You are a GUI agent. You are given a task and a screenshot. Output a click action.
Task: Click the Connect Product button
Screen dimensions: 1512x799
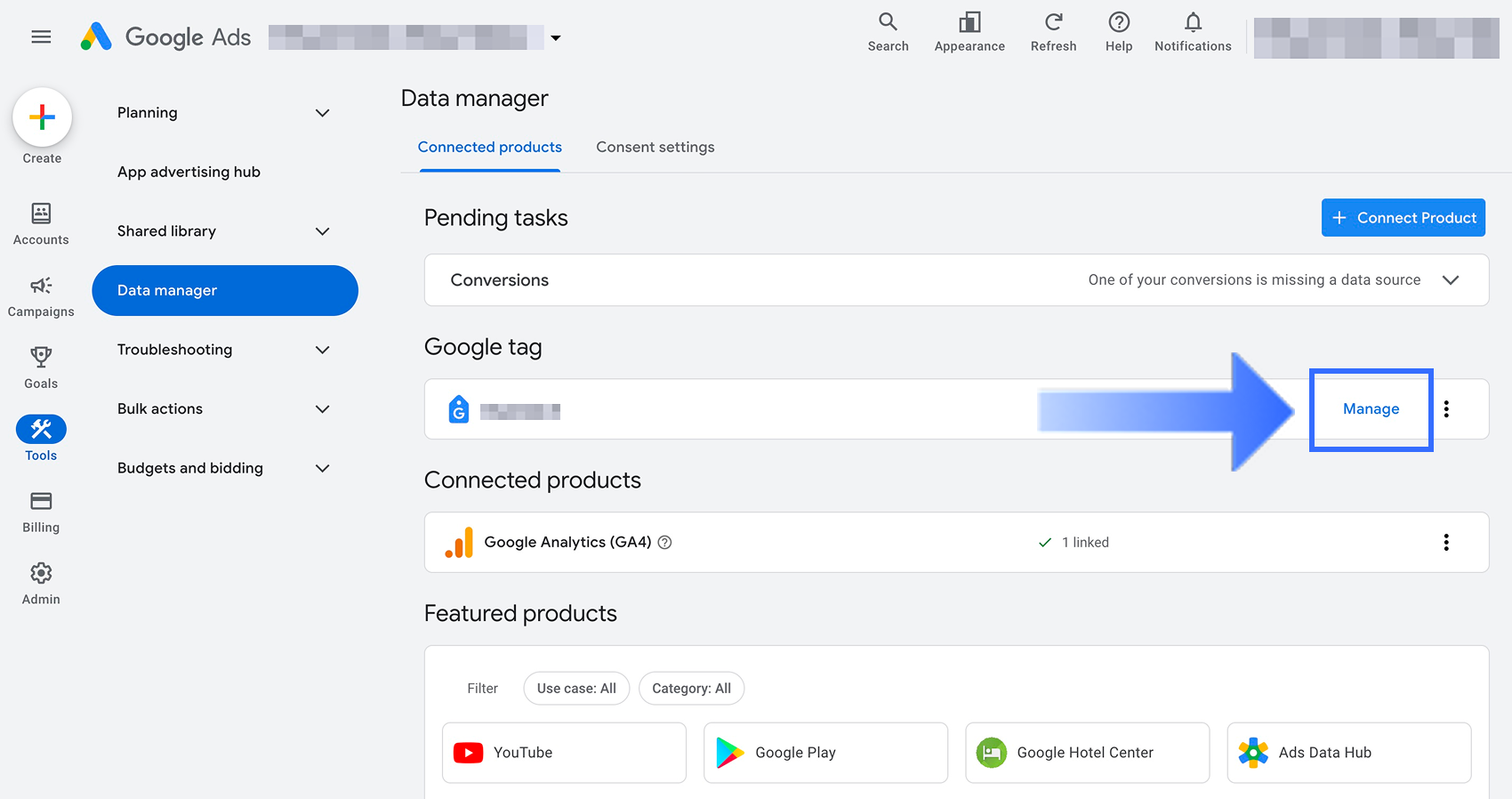(x=1403, y=218)
